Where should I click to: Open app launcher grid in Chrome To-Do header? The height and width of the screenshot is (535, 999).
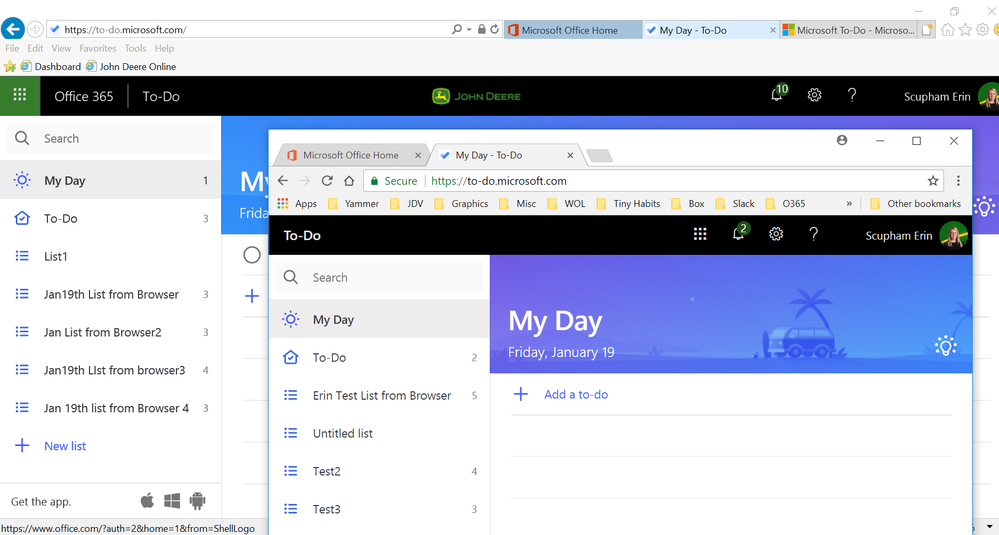coord(700,234)
